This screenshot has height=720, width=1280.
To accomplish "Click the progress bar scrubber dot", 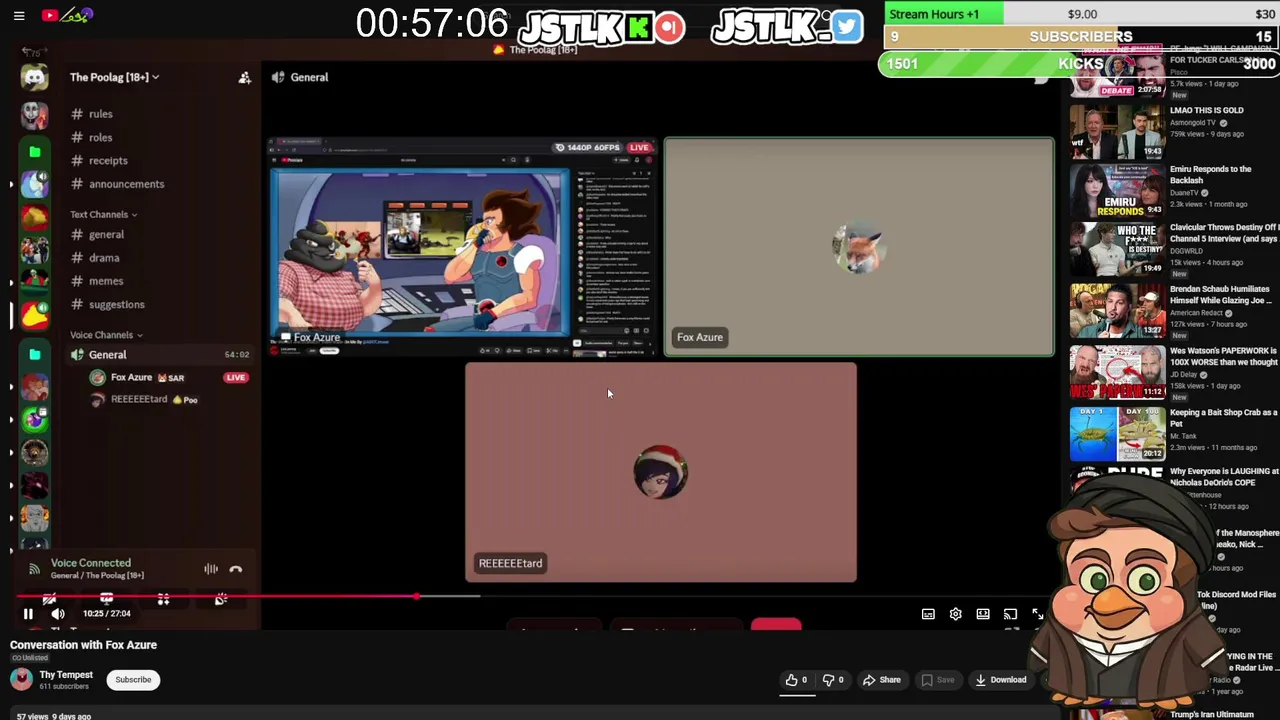I will click(417, 596).
